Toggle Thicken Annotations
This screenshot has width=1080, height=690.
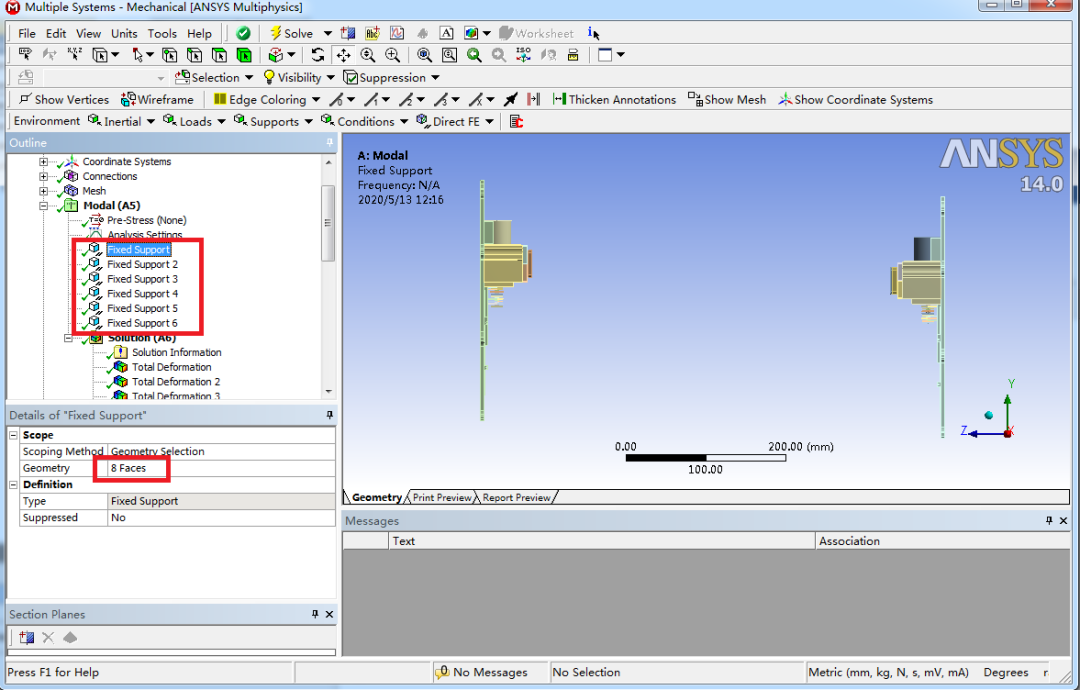click(x=614, y=100)
